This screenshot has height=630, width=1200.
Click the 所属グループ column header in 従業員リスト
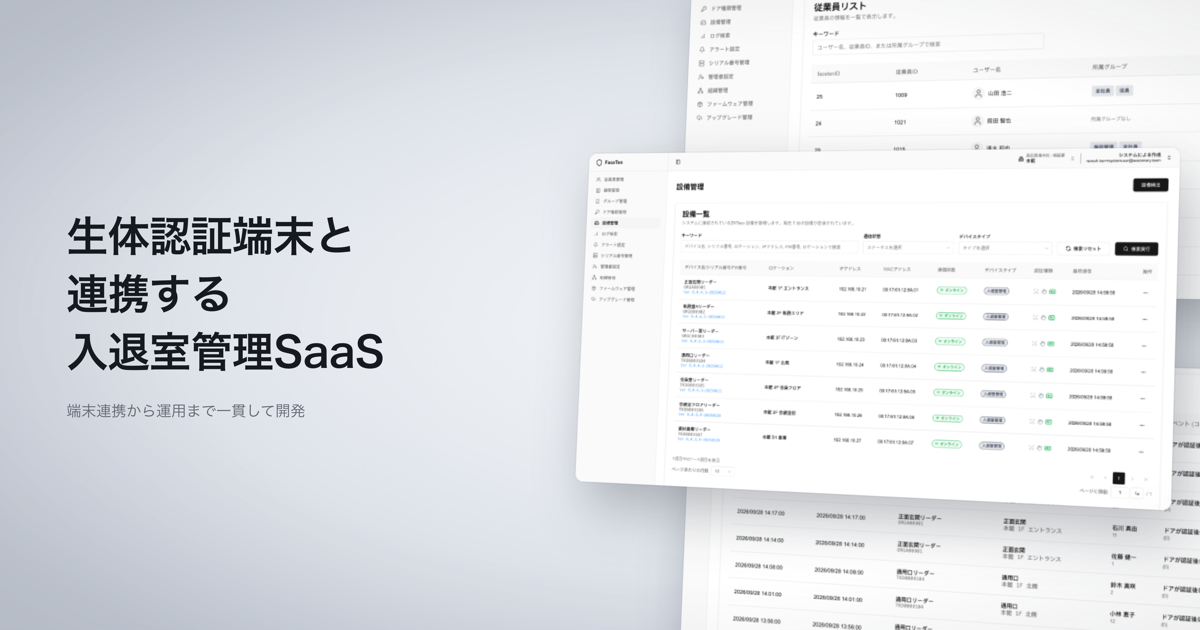point(1109,67)
